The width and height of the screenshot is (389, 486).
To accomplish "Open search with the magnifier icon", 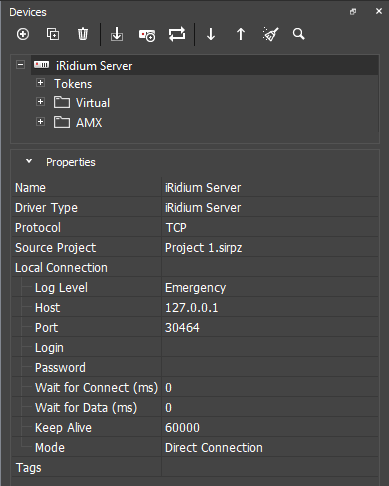I will tap(298, 34).
